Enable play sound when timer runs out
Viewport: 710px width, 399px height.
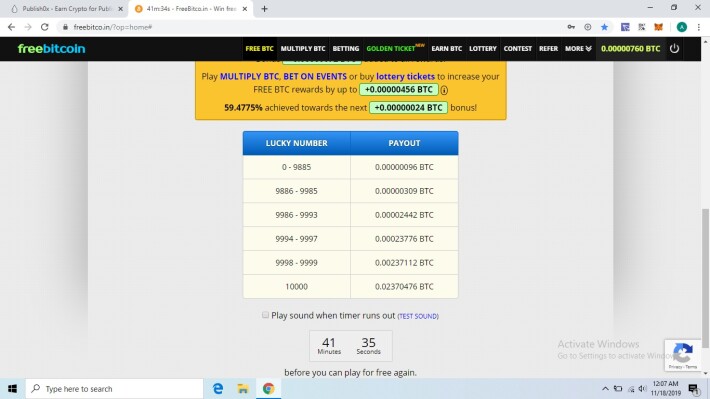[x=265, y=315]
